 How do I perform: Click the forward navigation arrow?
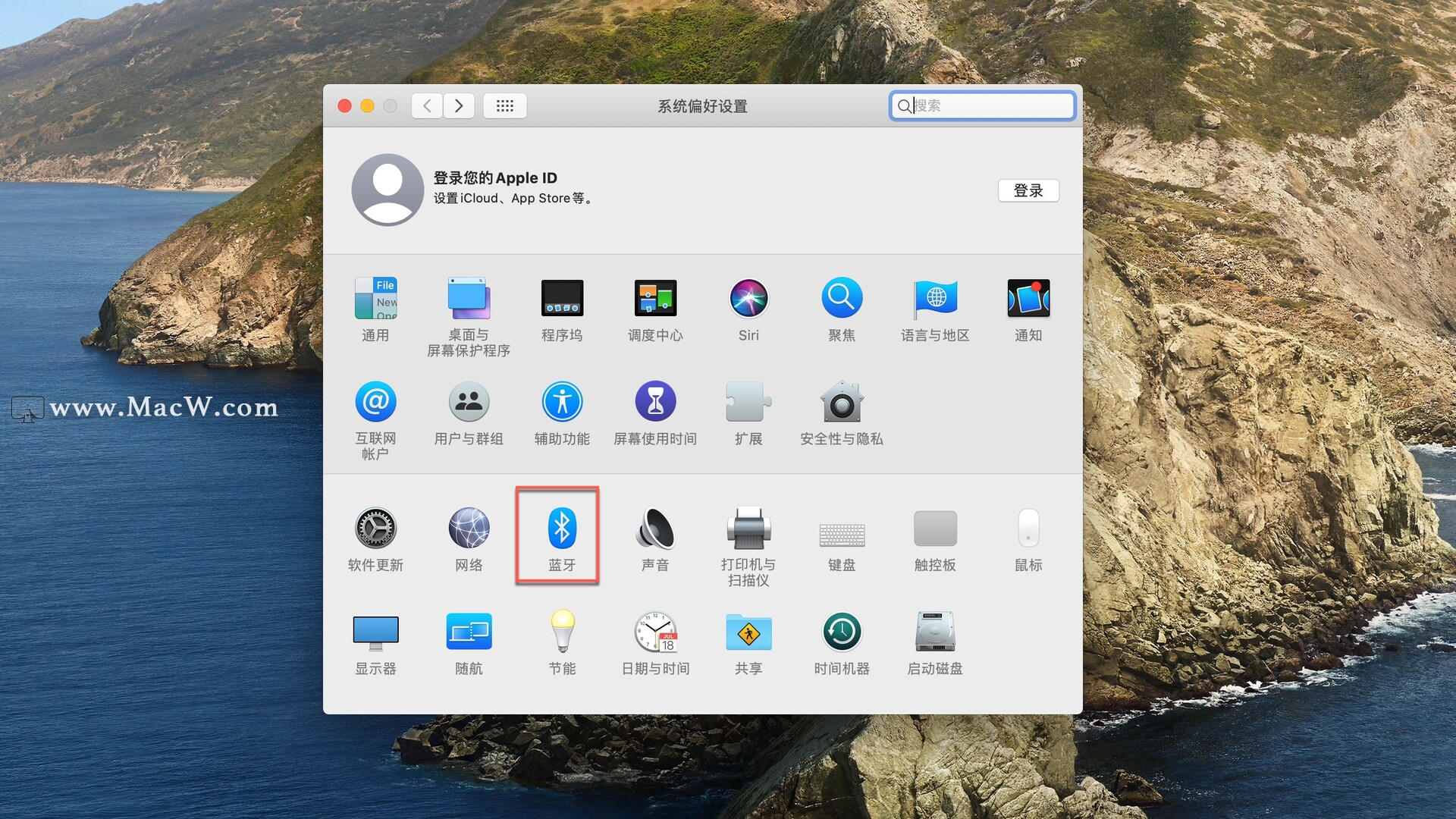coord(459,106)
